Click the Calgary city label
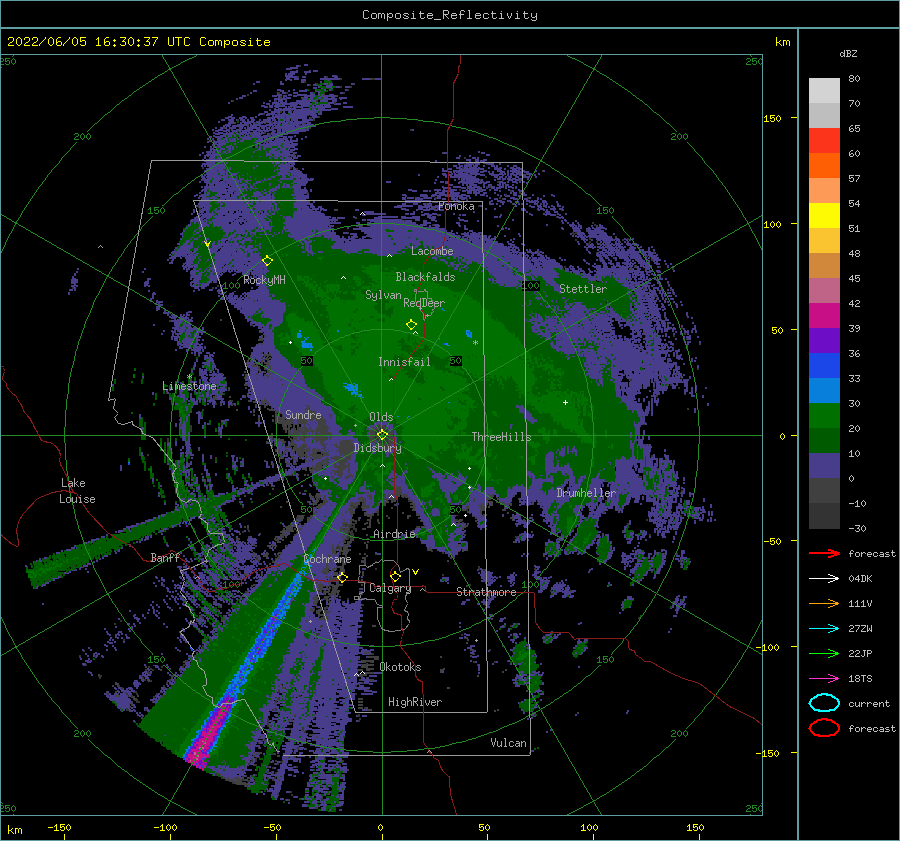 (390, 588)
